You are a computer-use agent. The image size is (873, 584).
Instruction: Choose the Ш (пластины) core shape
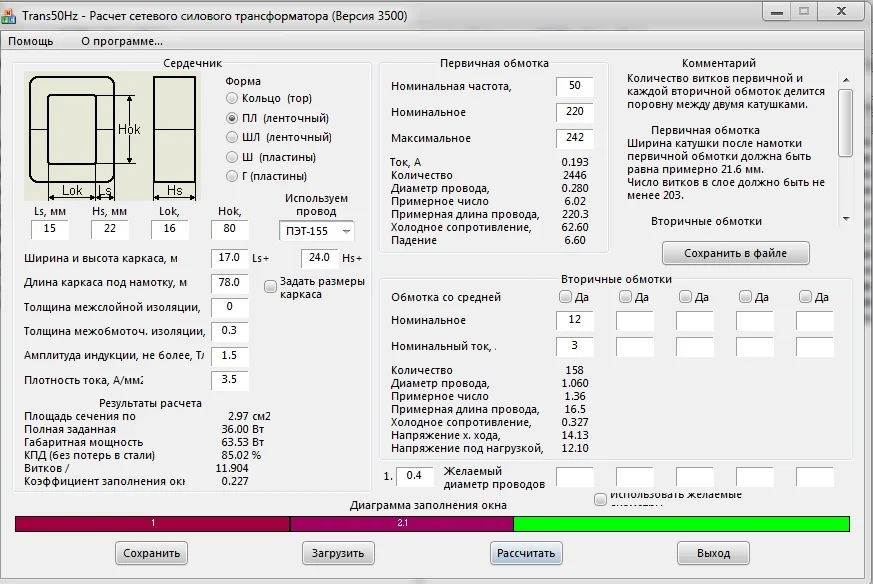232,157
